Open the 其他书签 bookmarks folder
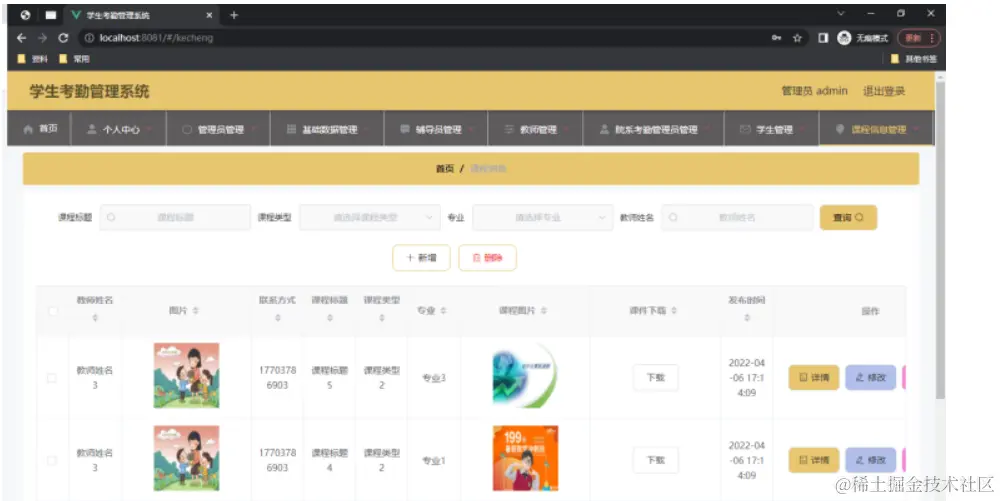The width and height of the screenshot is (1001, 501). 914,59
